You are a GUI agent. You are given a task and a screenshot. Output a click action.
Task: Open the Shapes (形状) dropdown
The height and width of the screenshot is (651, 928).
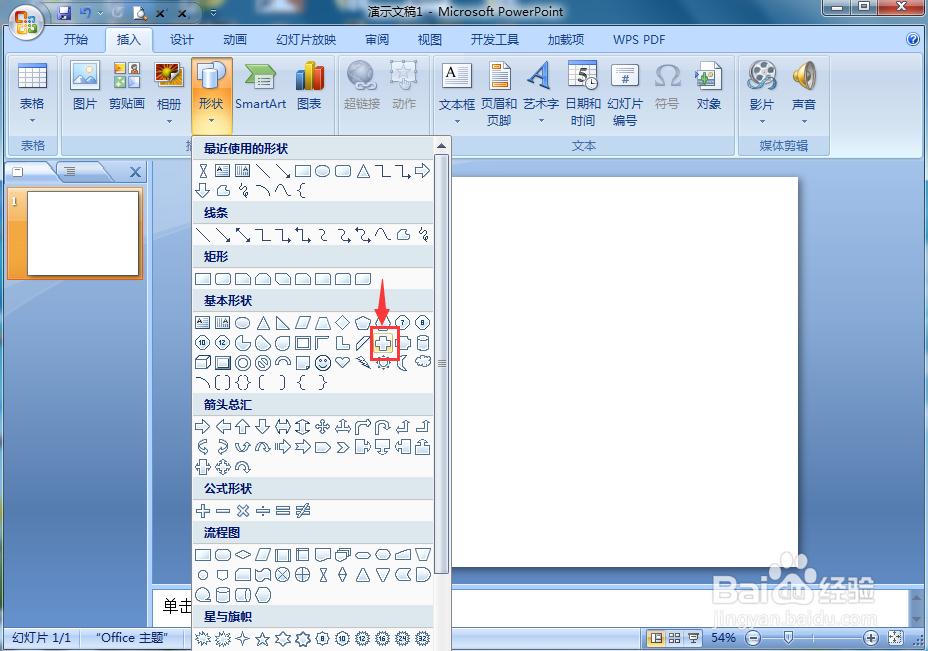click(x=211, y=95)
